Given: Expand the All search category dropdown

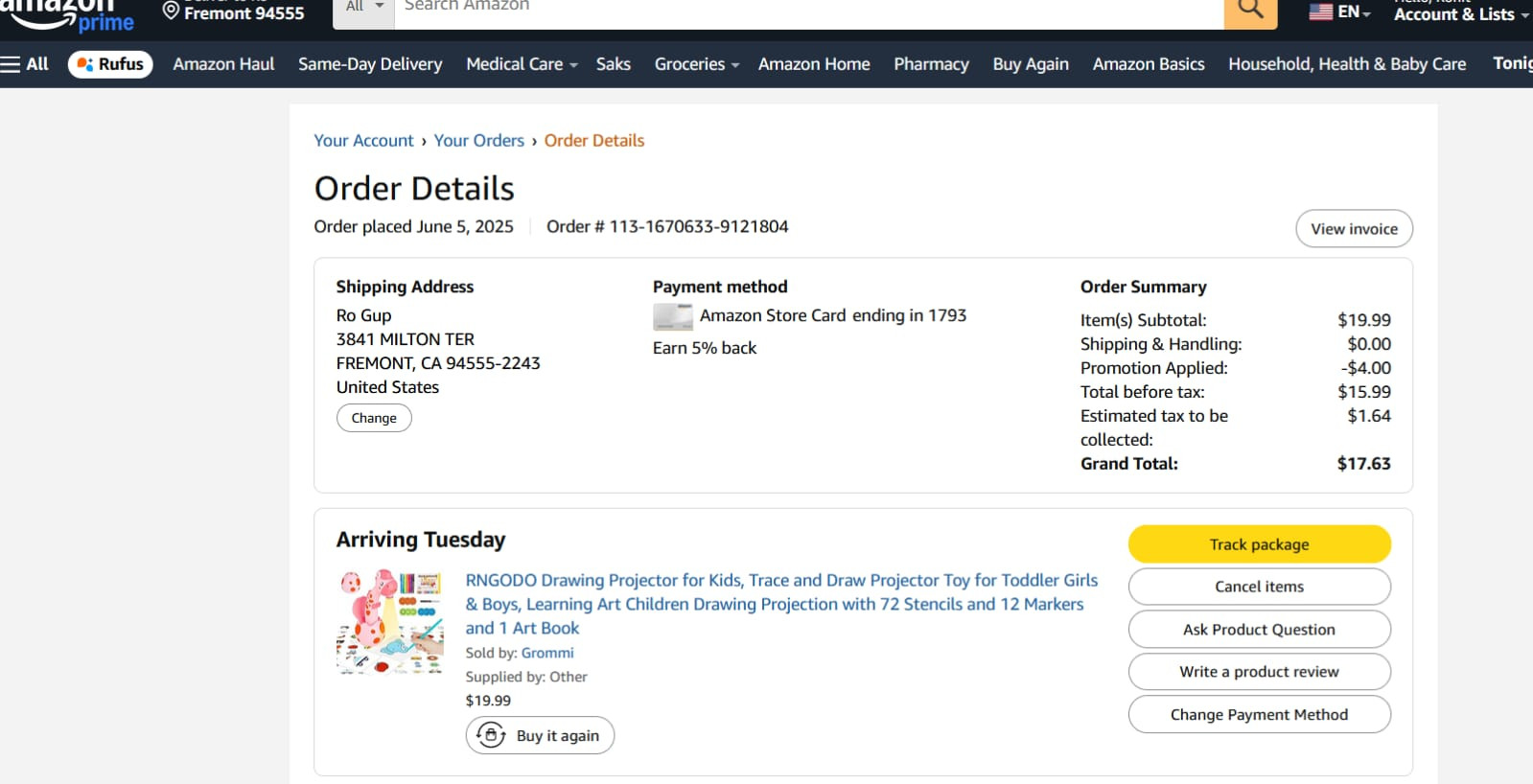Looking at the screenshot, I should click(364, 9).
